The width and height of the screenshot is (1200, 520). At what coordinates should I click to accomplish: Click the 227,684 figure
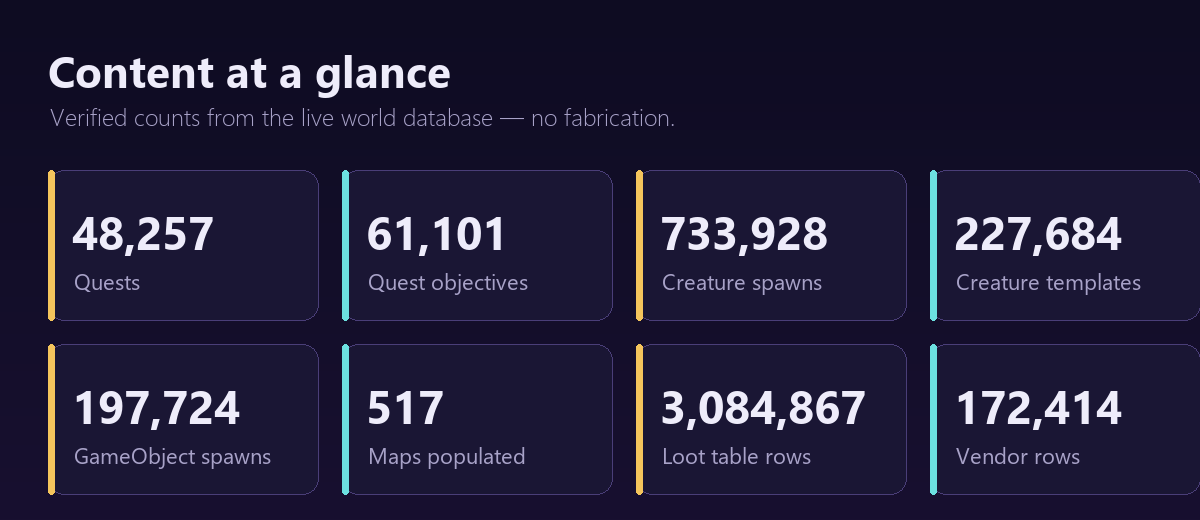[1039, 235]
